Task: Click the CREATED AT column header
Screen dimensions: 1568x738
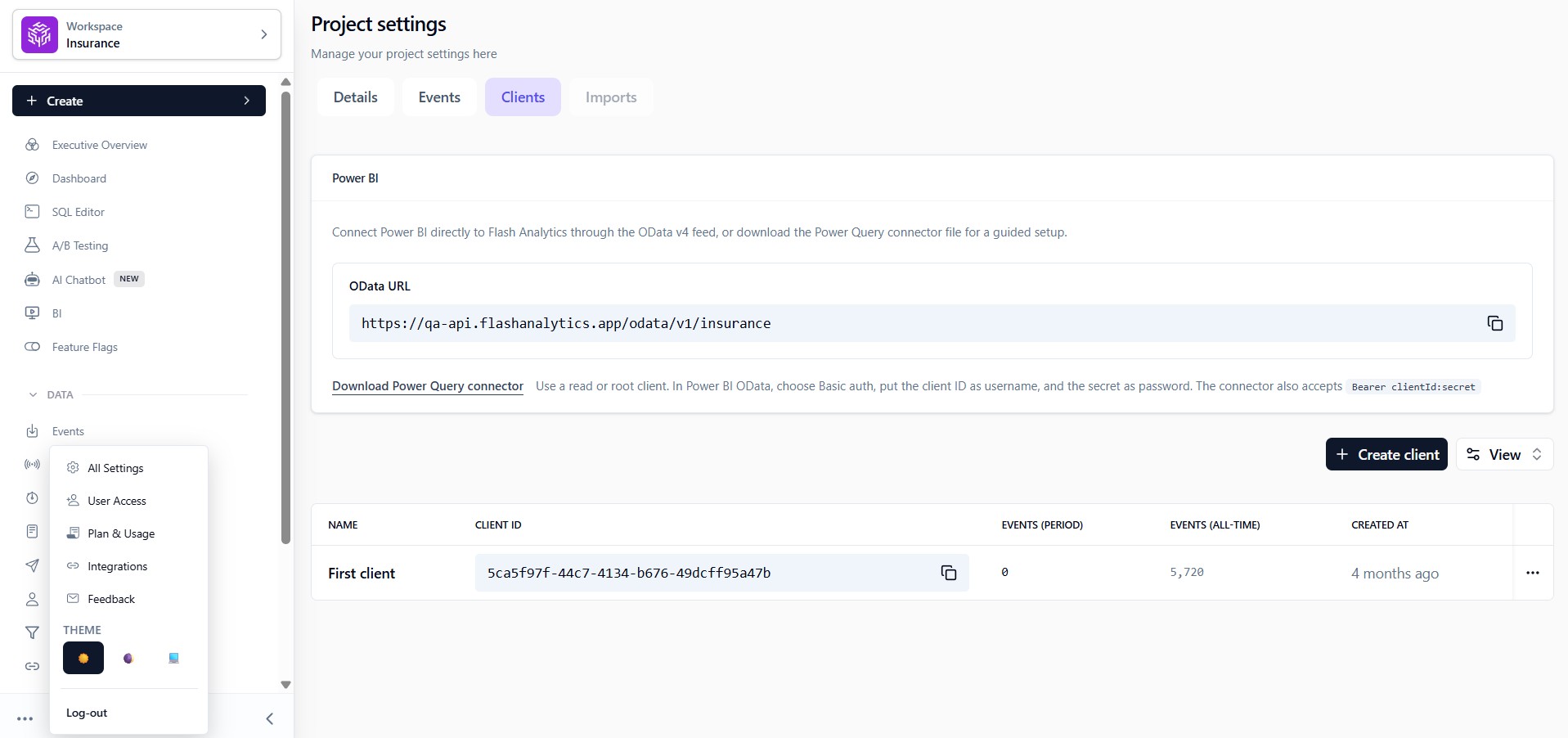Action: coord(1380,525)
